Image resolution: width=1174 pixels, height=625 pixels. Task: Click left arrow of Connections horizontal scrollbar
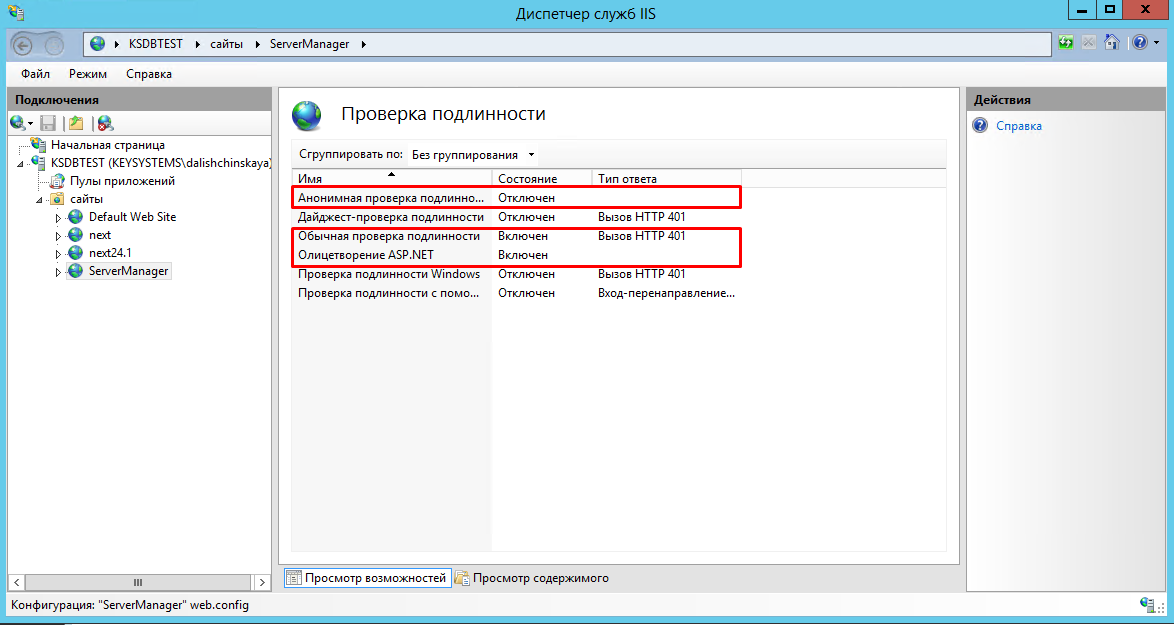16,582
